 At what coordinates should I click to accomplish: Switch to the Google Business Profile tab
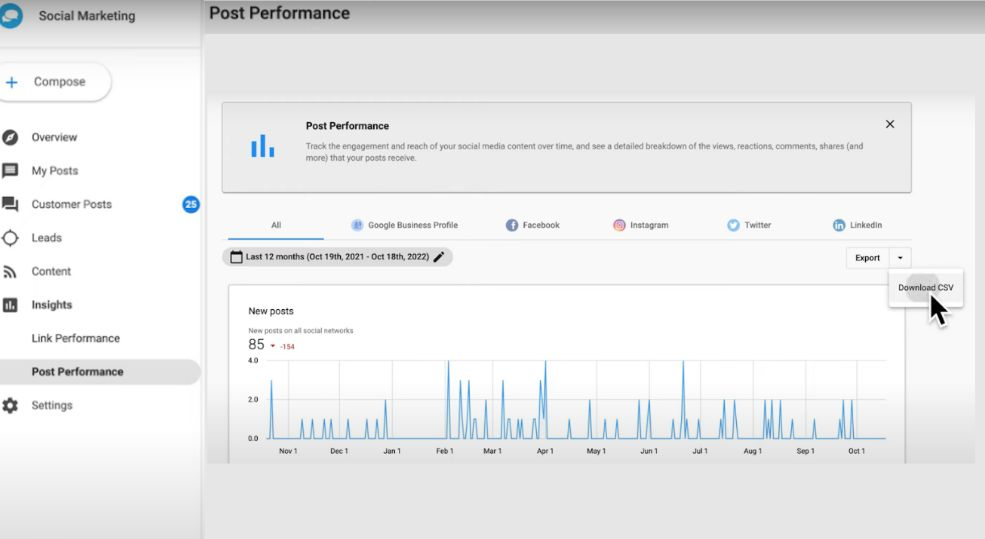pyautogui.click(x=405, y=225)
